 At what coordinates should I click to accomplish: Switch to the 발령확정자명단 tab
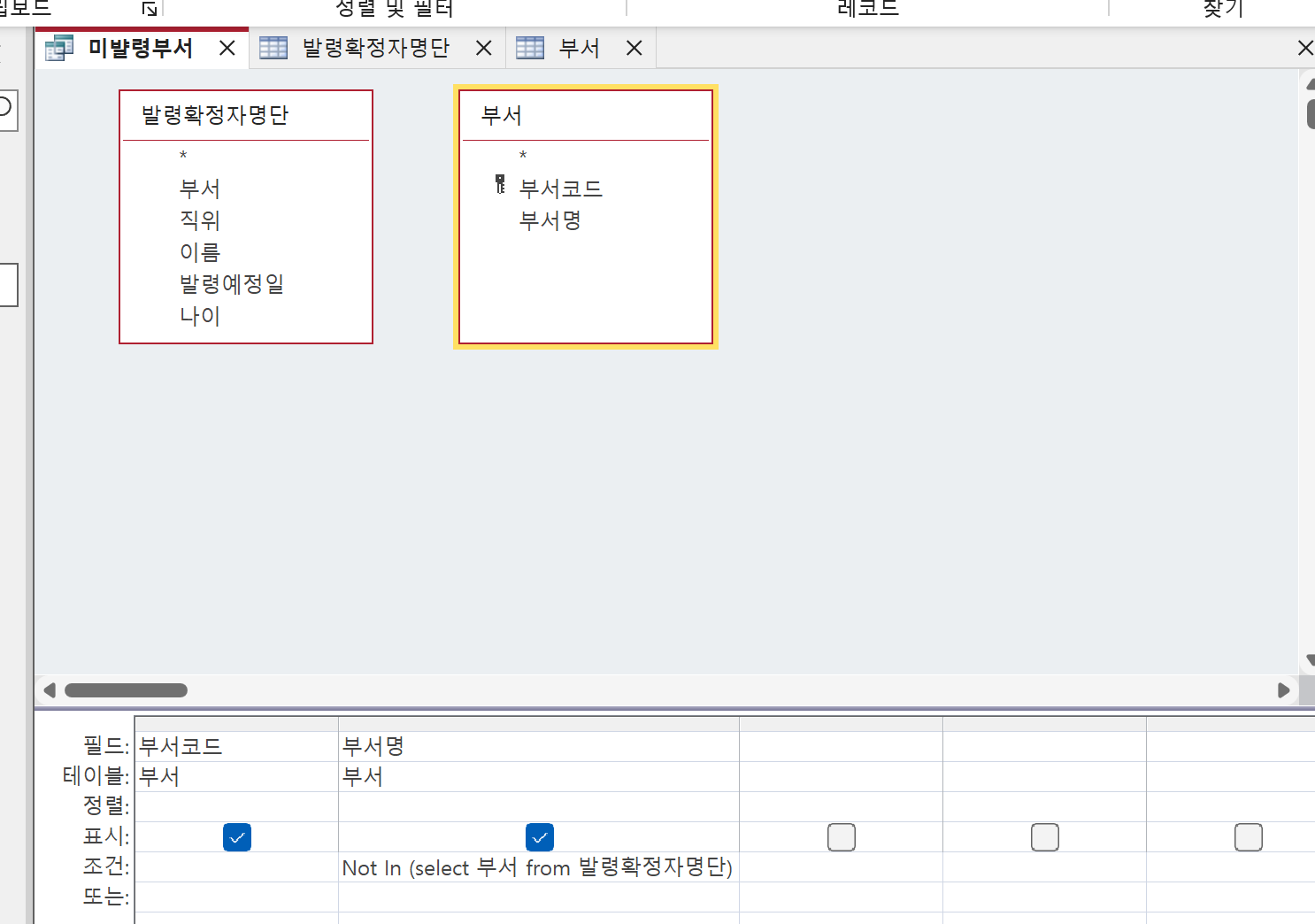tap(375, 48)
